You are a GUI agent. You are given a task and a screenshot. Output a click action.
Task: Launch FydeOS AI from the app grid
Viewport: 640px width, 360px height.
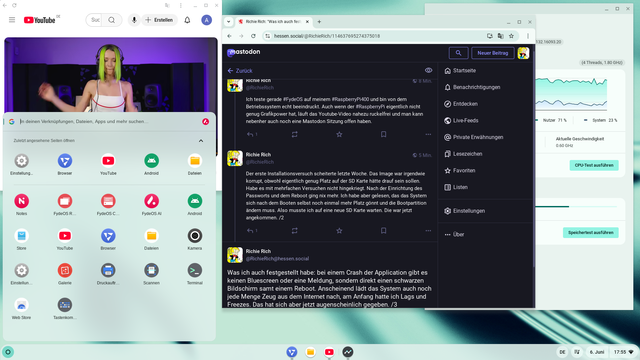(151, 201)
